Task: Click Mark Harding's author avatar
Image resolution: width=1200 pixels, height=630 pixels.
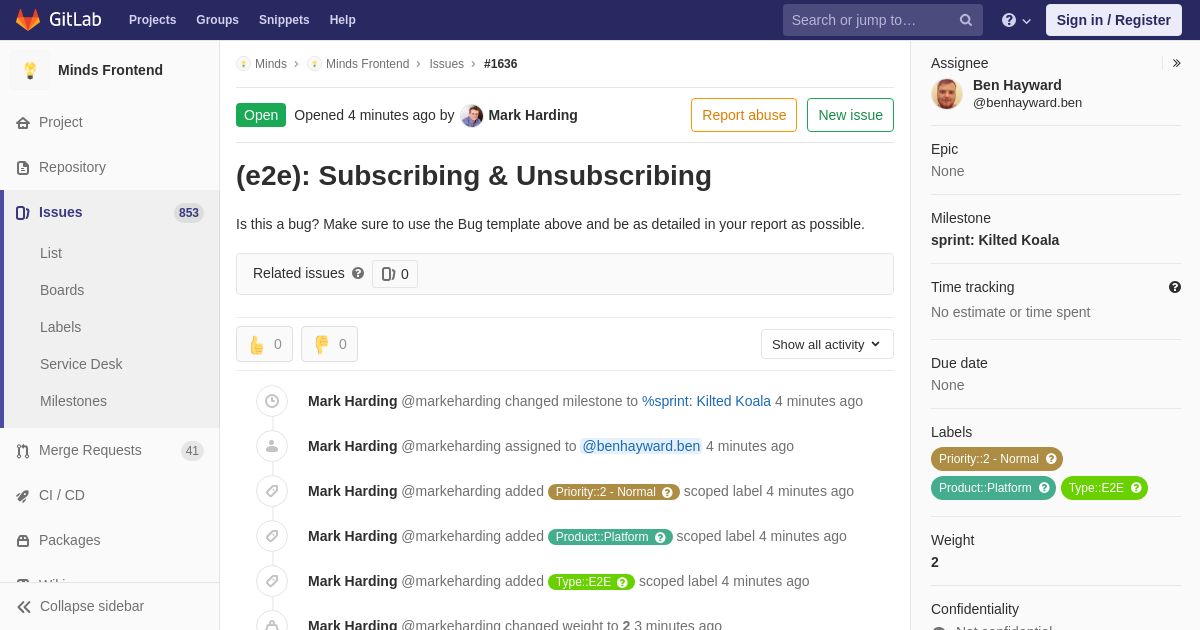Action: (472, 115)
